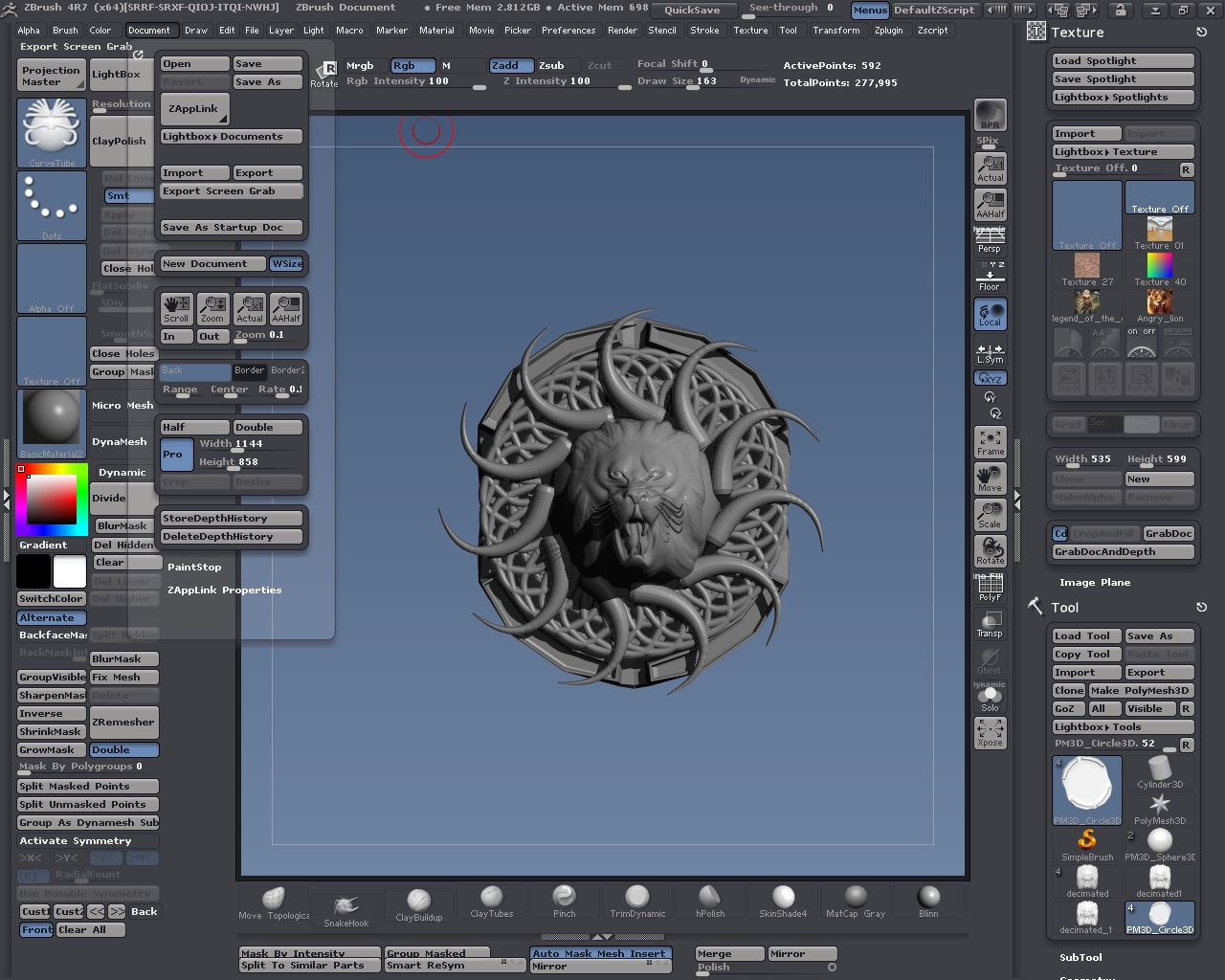Select the TrimDynamic brush
The width and height of the screenshot is (1225, 980).
click(637, 902)
